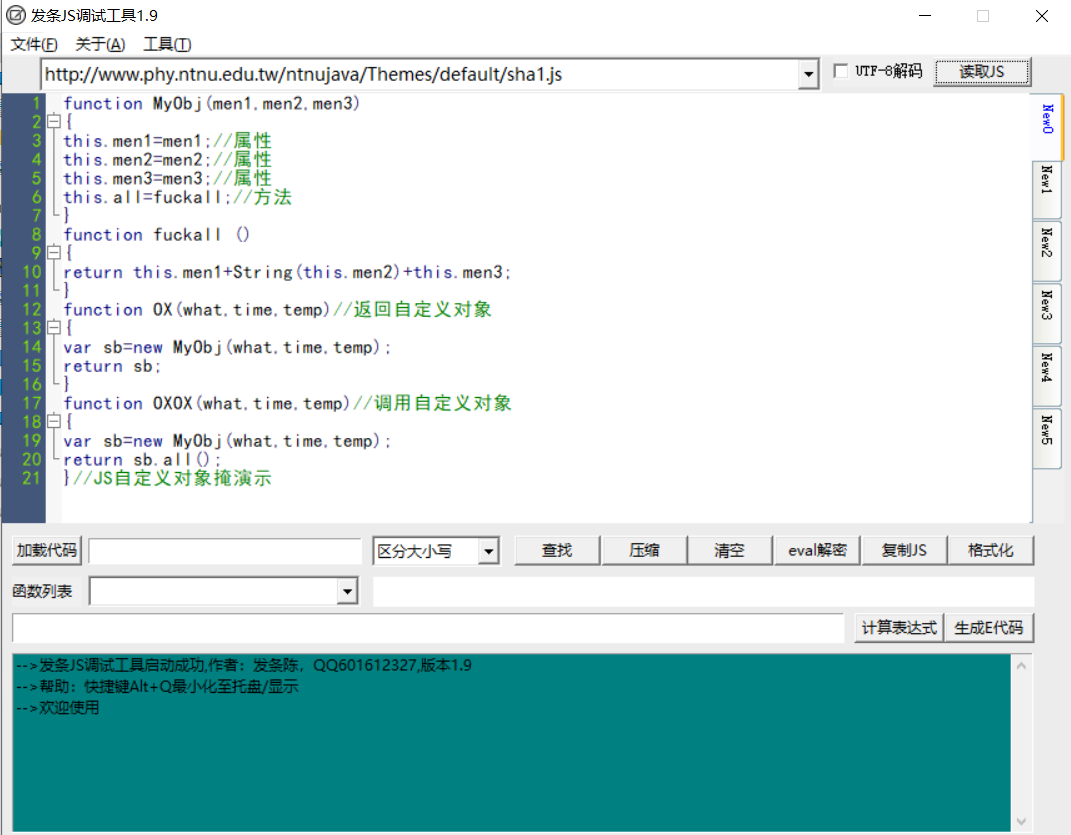Click the 加载代码 button
This screenshot has height=835, width=1071.
pyautogui.click(x=46, y=551)
